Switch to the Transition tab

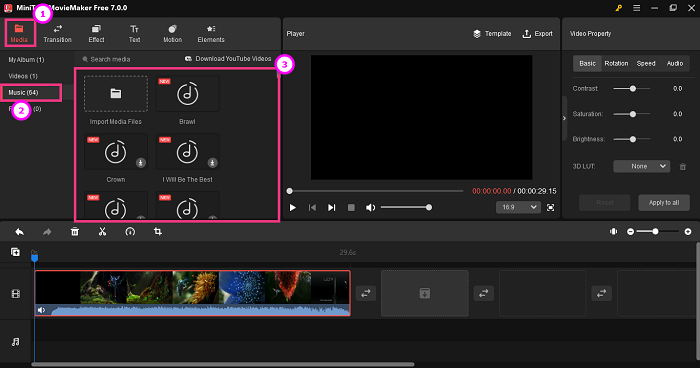click(58, 33)
